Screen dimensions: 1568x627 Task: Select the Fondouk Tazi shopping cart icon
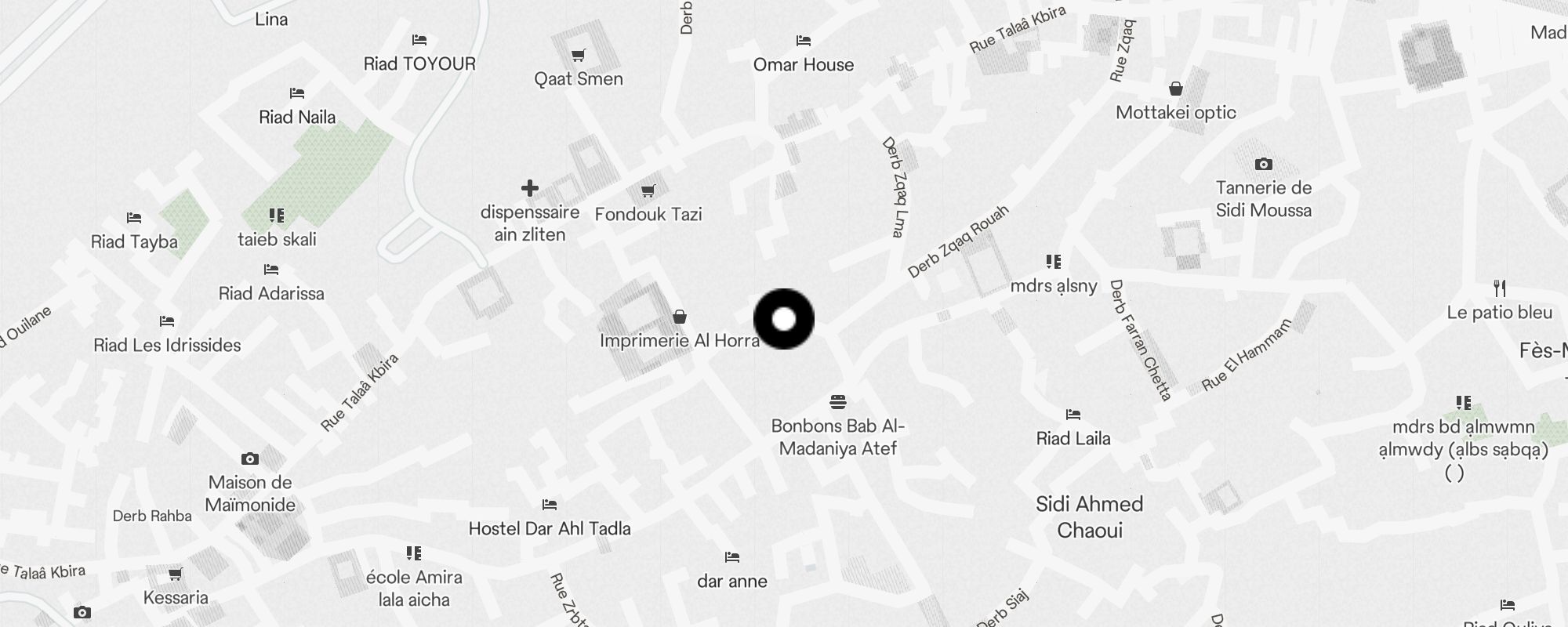[x=648, y=190]
